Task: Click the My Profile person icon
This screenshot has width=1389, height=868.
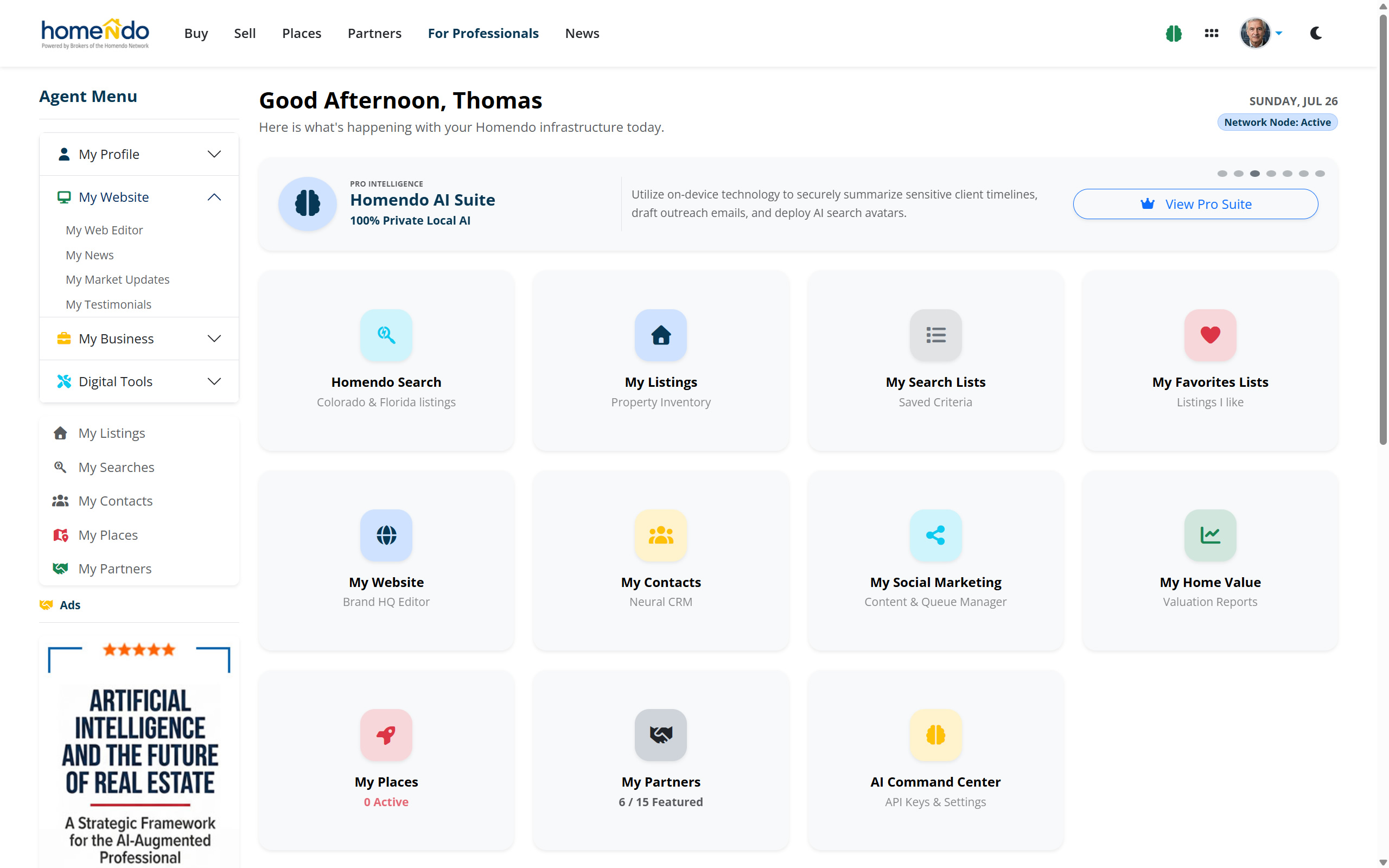Action: pyautogui.click(x=63, y=155)
